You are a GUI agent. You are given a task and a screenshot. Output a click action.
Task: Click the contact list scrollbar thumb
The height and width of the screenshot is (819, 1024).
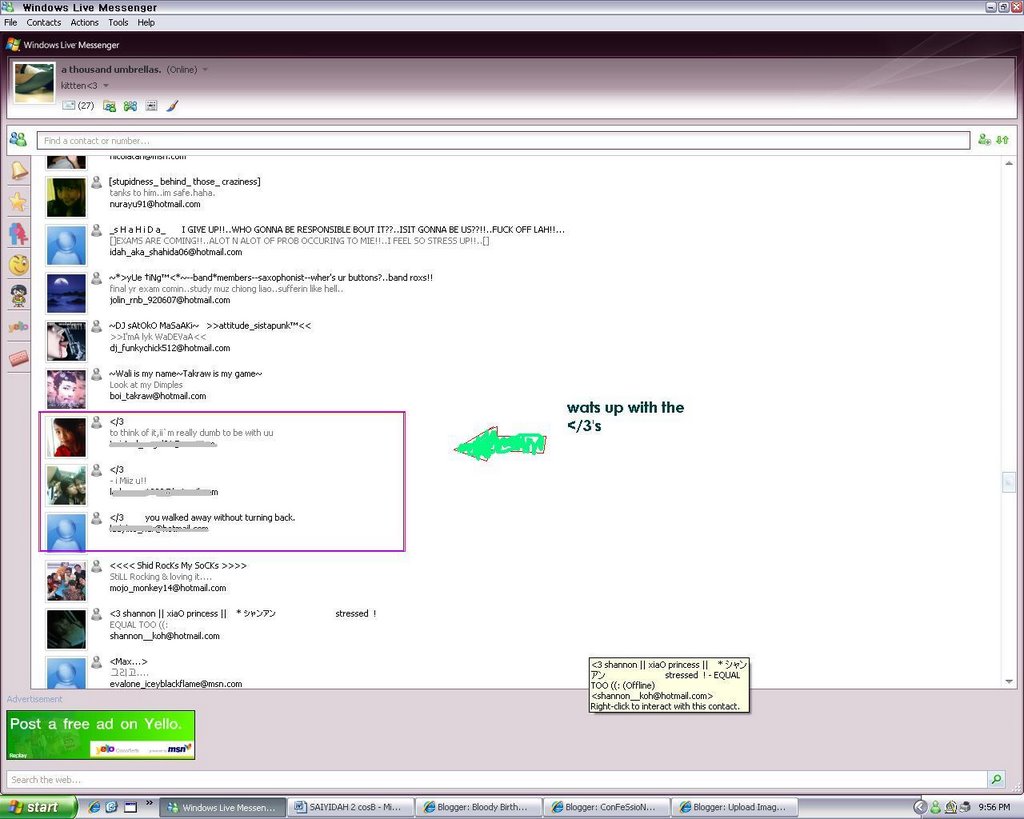point(1009,482)
